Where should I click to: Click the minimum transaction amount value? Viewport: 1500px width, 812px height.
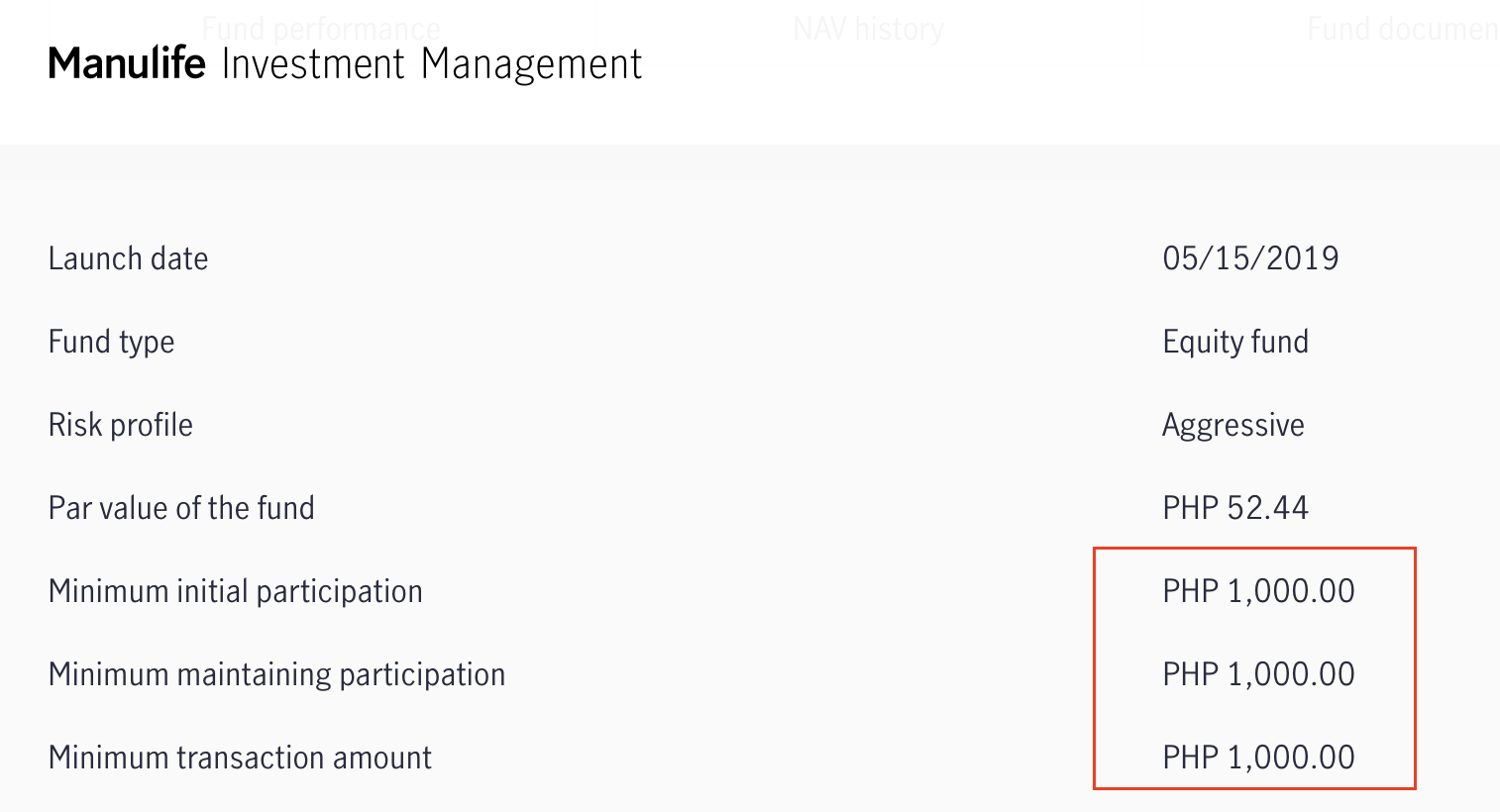pyautogui.click(x=1258, y=758)
